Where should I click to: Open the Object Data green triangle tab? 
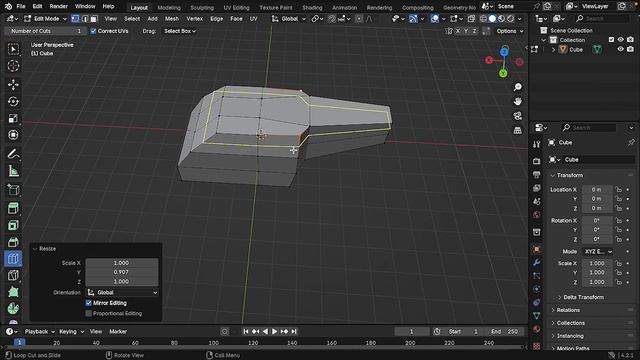[x=536, y=316]
